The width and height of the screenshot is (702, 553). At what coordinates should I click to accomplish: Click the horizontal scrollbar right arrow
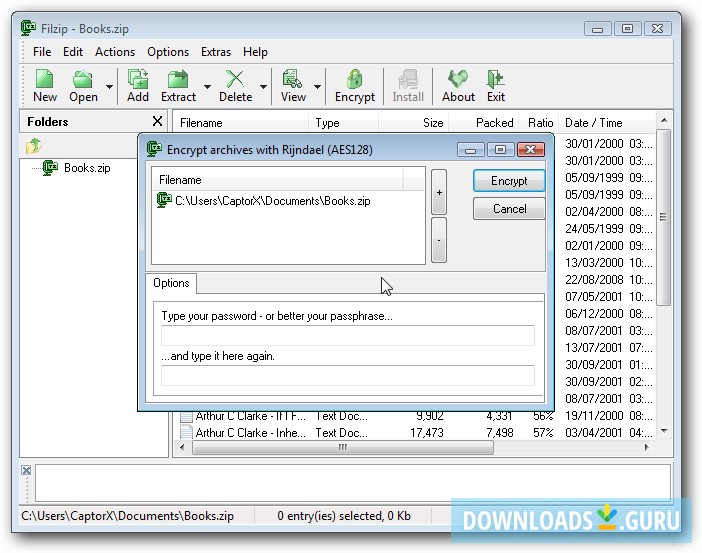(x=646, y=447)
